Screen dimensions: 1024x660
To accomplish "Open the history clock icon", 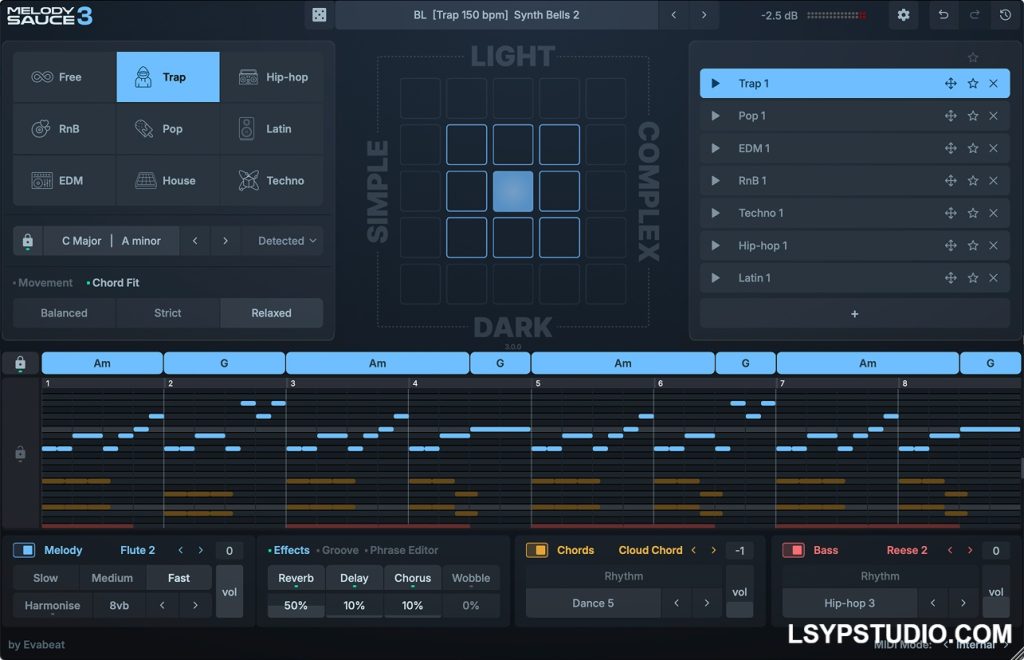I will (x=1005, y=15).
